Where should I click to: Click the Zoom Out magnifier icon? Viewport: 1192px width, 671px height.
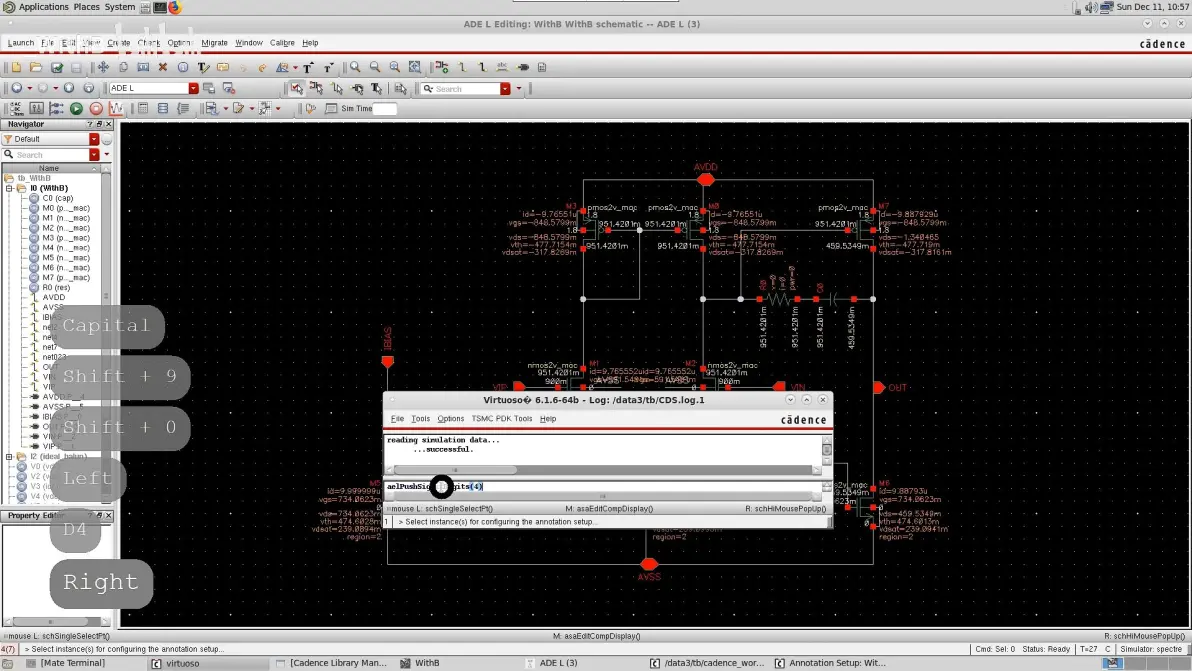click(375, 68)
